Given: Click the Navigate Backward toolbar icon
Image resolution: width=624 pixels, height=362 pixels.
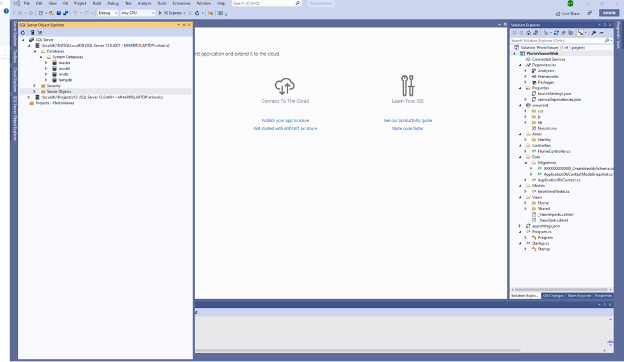Looking at the screenshot, I should 20,13.
